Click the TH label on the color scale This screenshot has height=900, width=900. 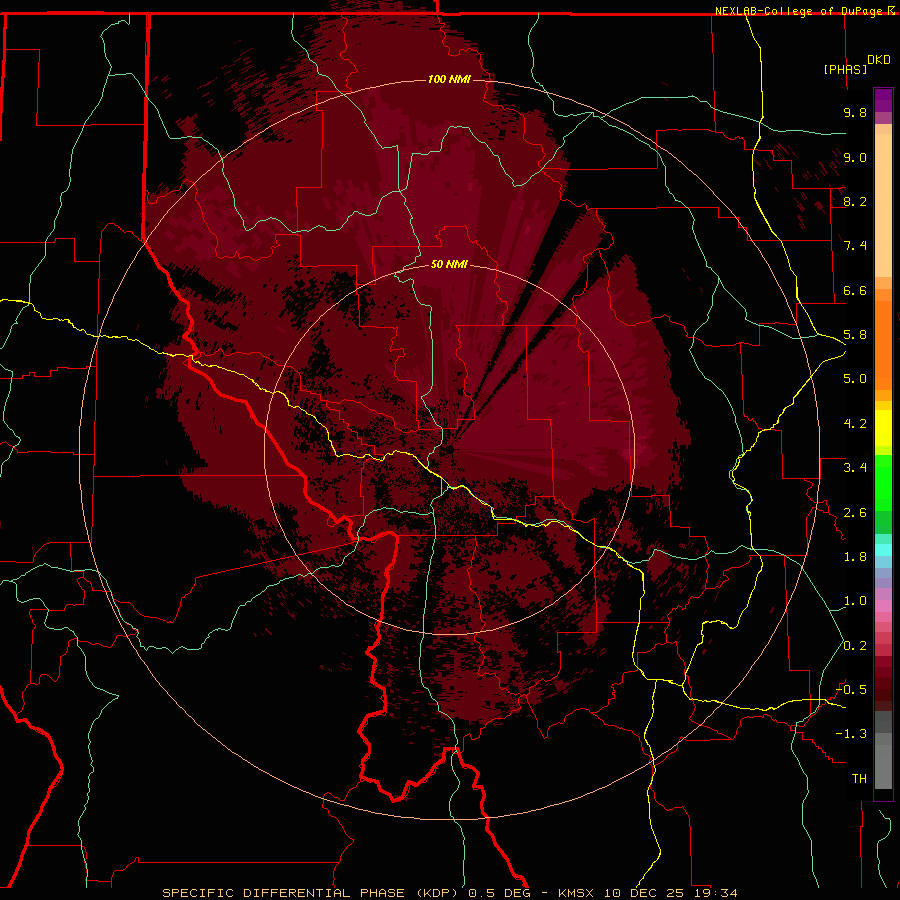click(x=859, y=779)
